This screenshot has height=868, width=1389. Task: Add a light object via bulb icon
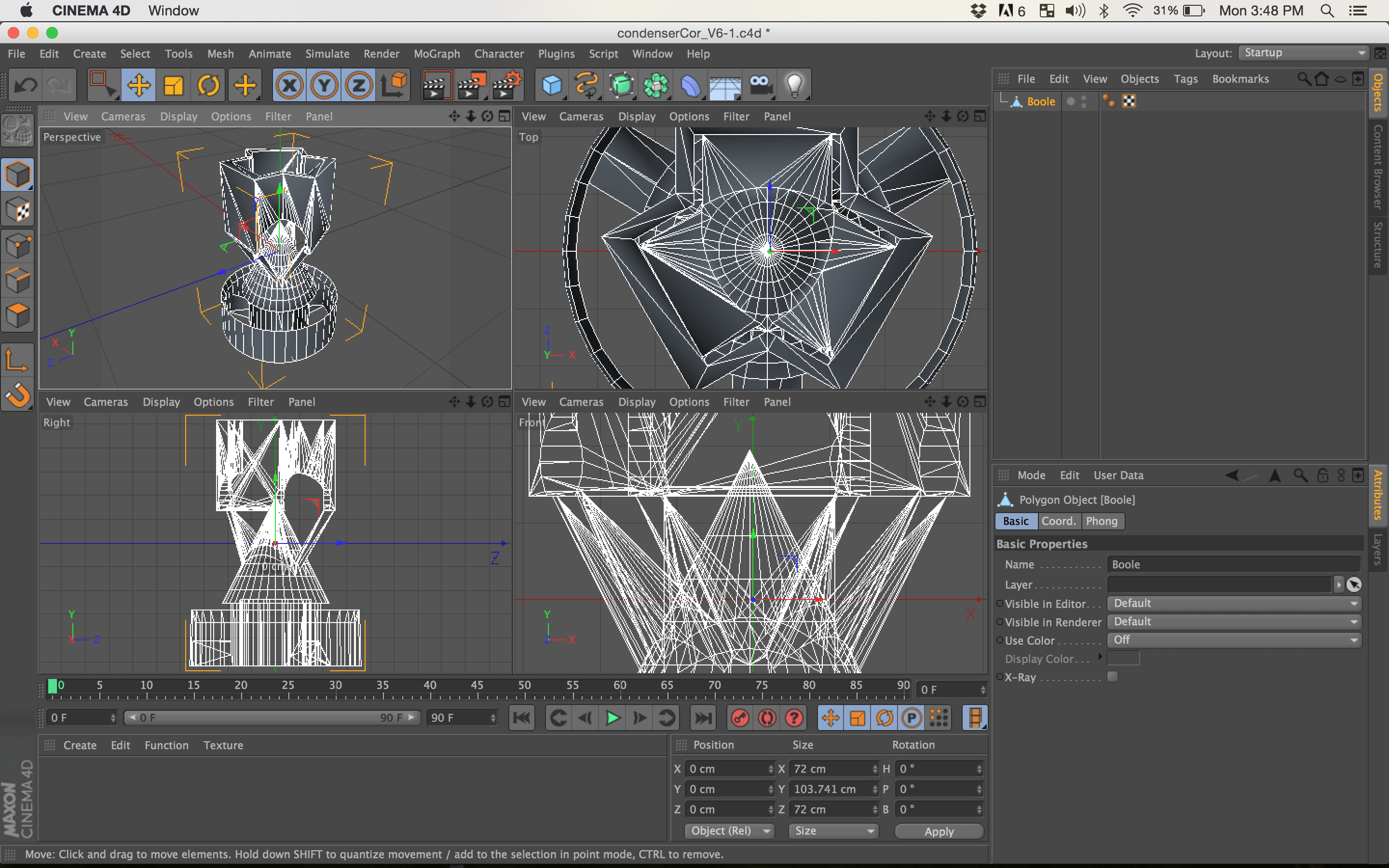pos(795,85)
